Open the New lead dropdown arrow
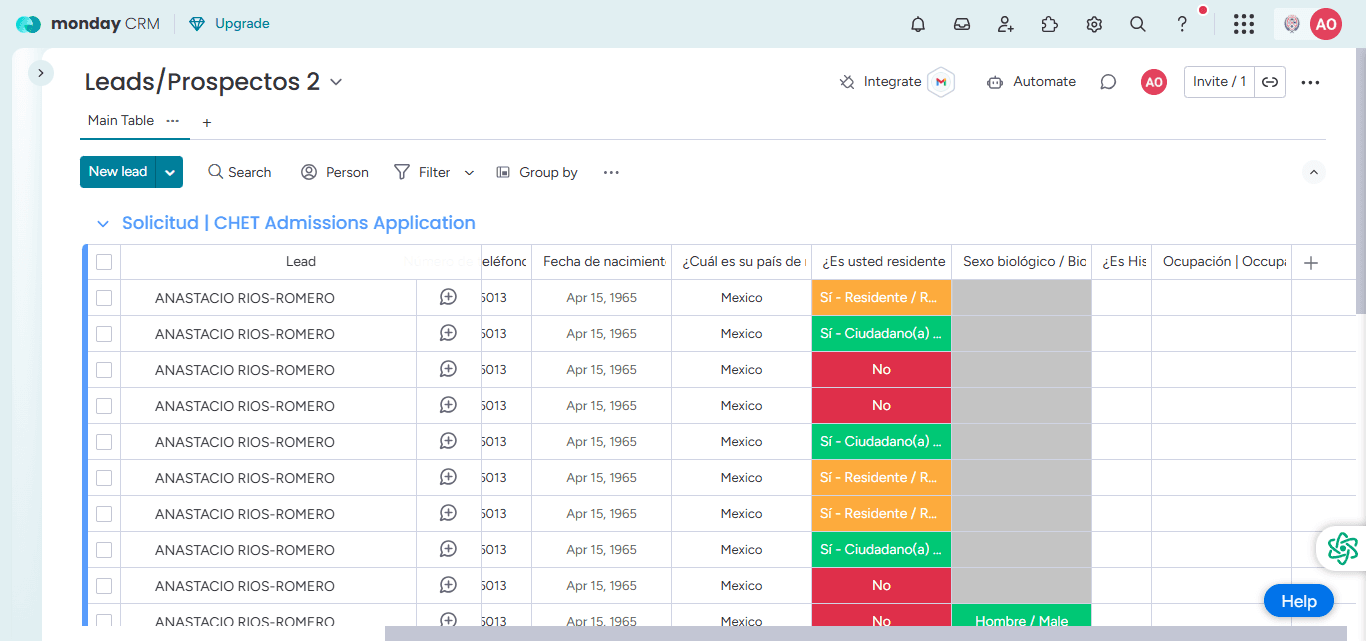 click(x=170, y=172)
